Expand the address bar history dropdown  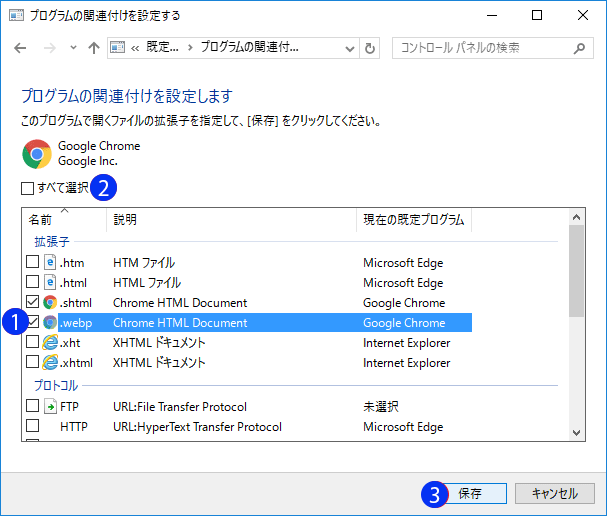pos(350,48)
